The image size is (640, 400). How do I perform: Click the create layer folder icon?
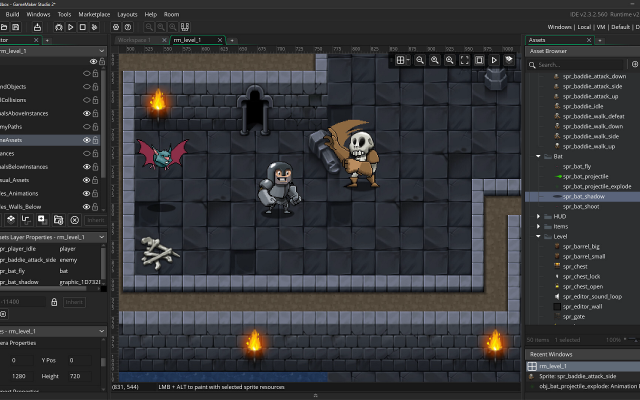58,220
